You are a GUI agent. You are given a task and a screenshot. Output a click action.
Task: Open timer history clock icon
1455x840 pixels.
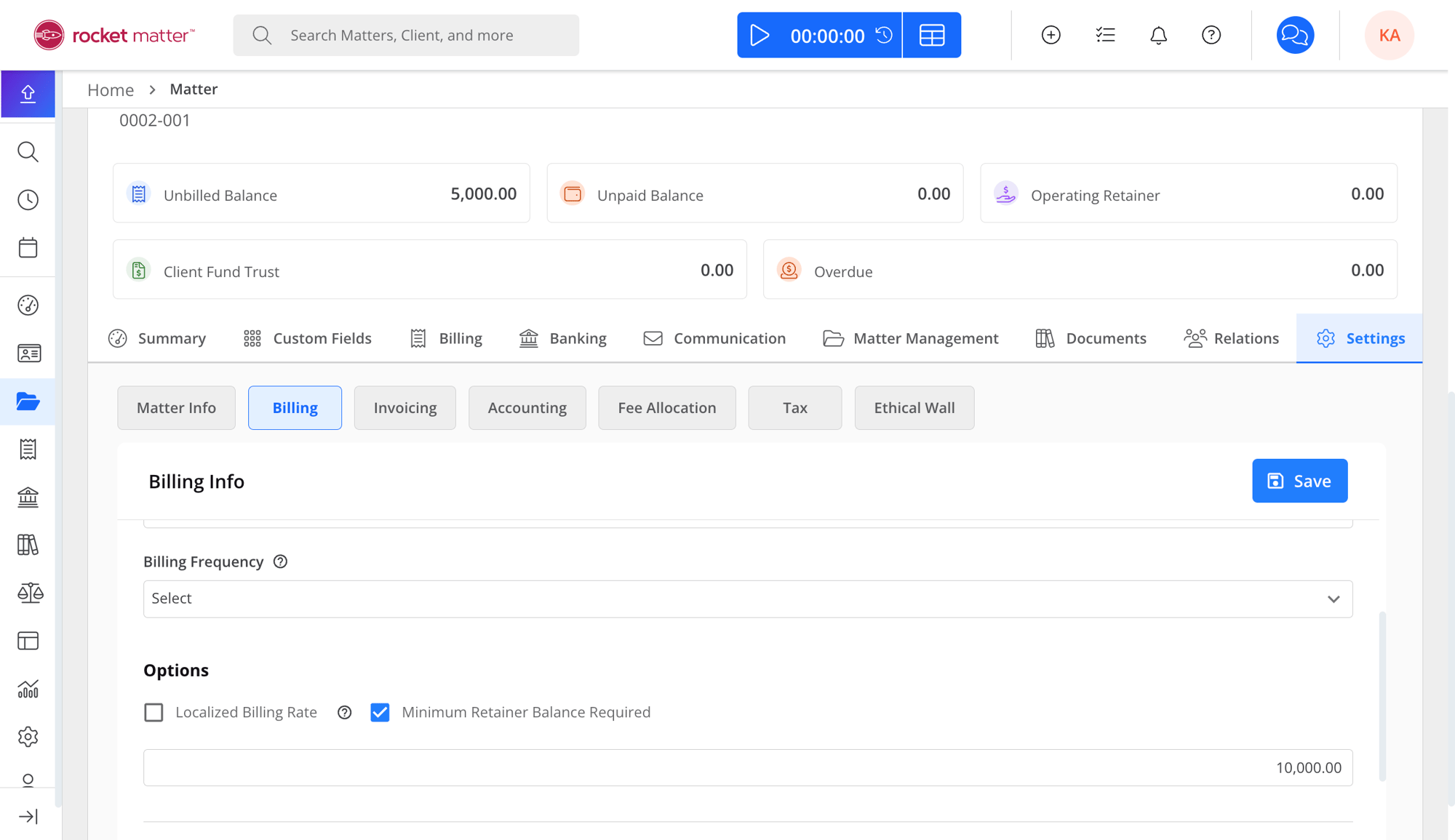(x=884, y=35)
